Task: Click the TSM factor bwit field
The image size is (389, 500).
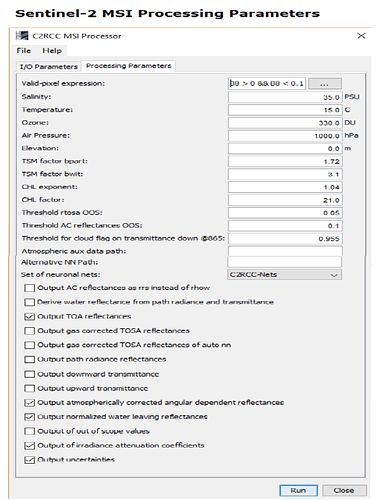Action: coord(285,174)
